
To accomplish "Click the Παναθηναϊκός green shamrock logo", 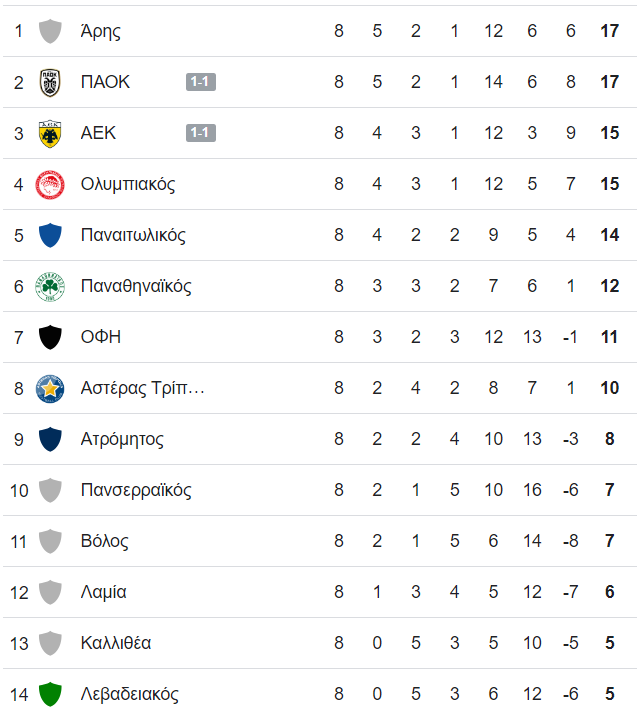I will click(x=50, y=287).
